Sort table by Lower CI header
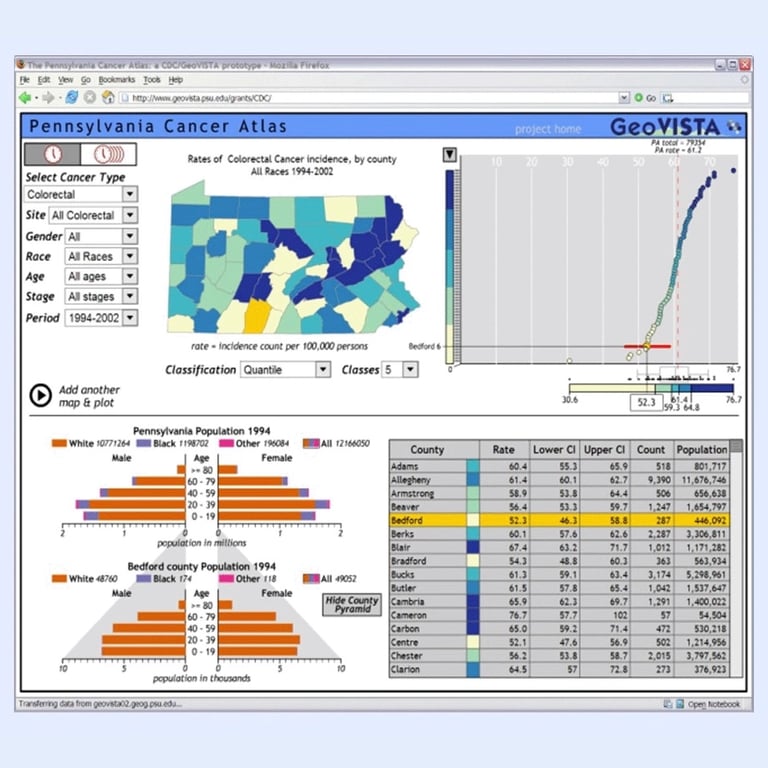 554,449
